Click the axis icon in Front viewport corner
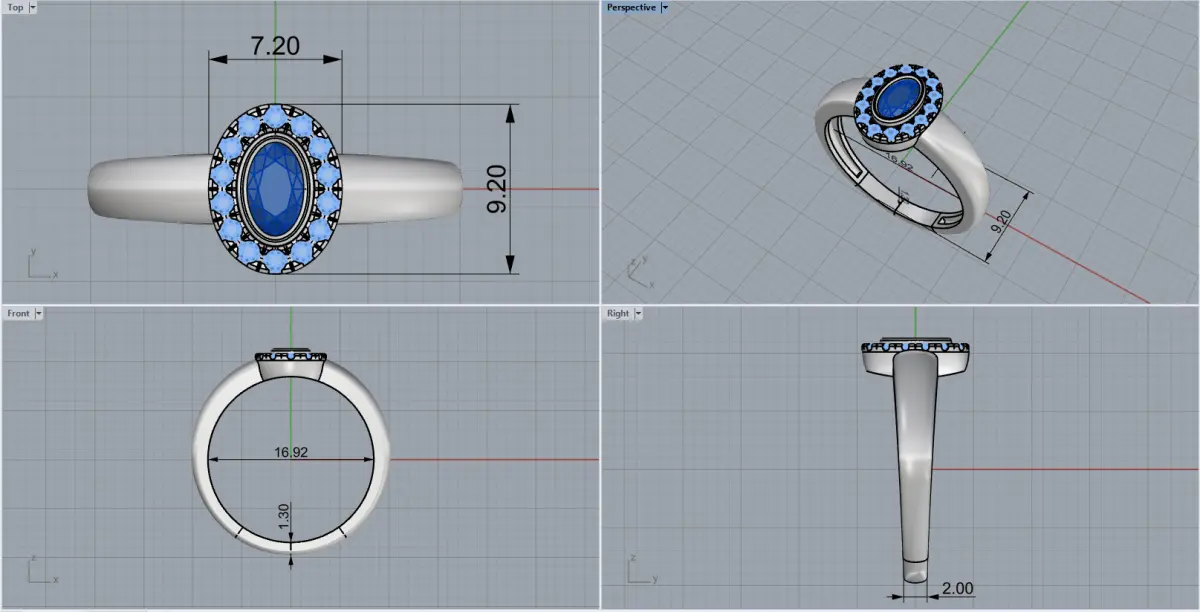 [41, 570]
